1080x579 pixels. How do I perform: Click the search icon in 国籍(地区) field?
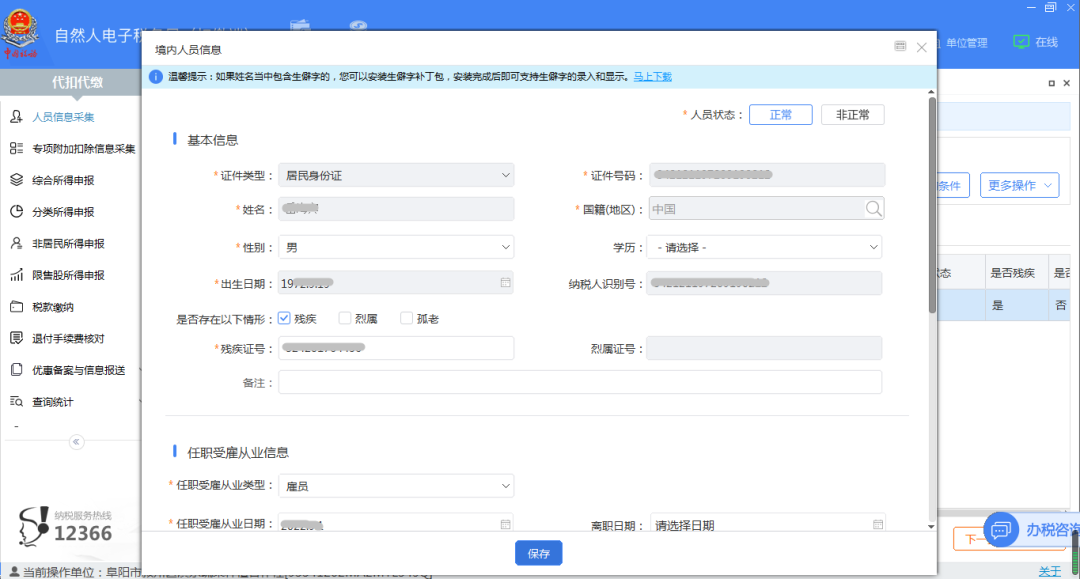873,209
